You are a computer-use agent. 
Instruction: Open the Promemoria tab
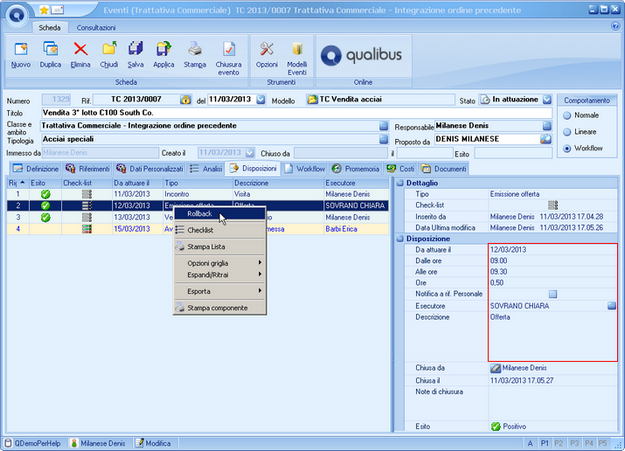click(355, 169)
